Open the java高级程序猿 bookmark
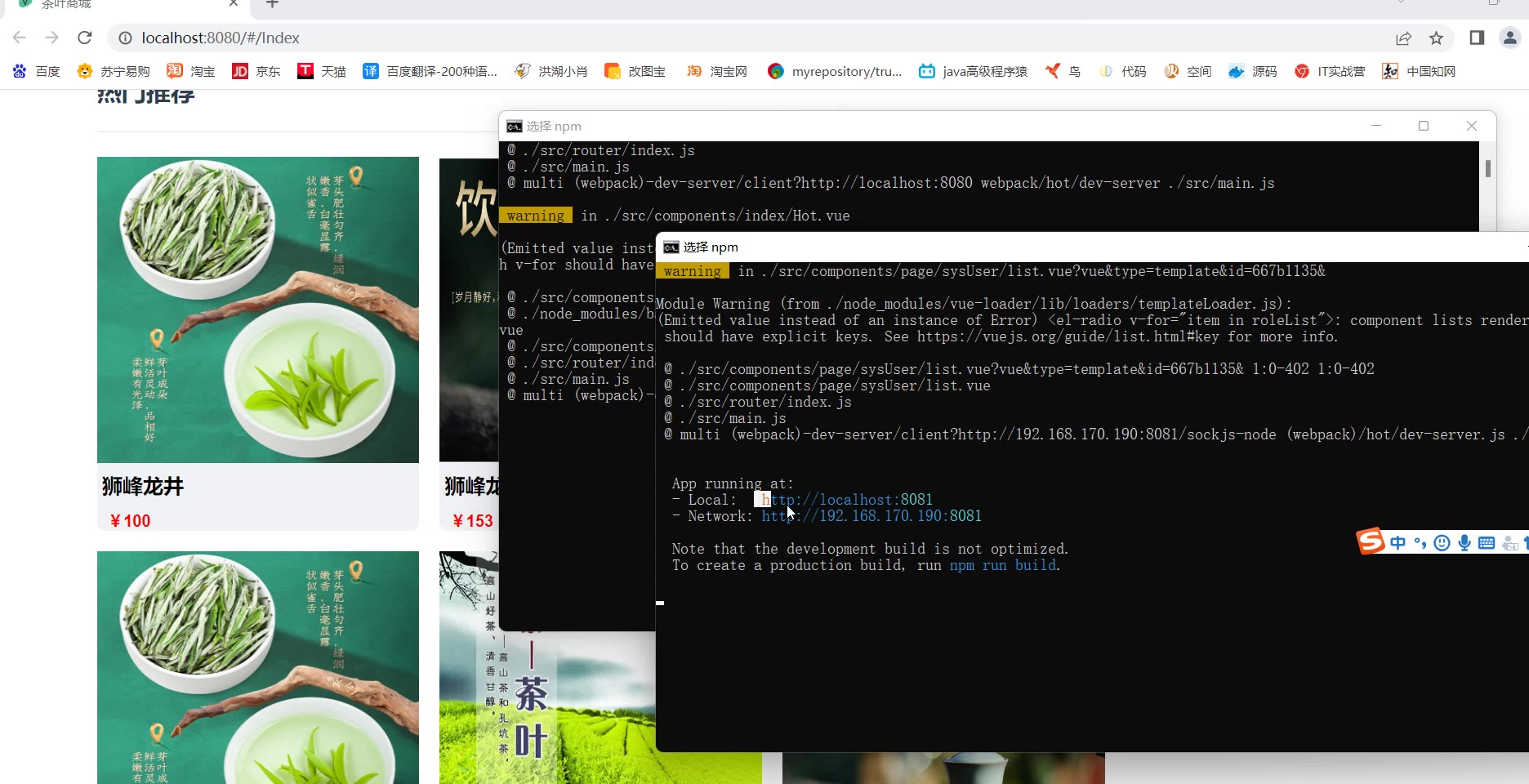The width and height of the screenshot is (1529, 784). [x=973, y=71]
